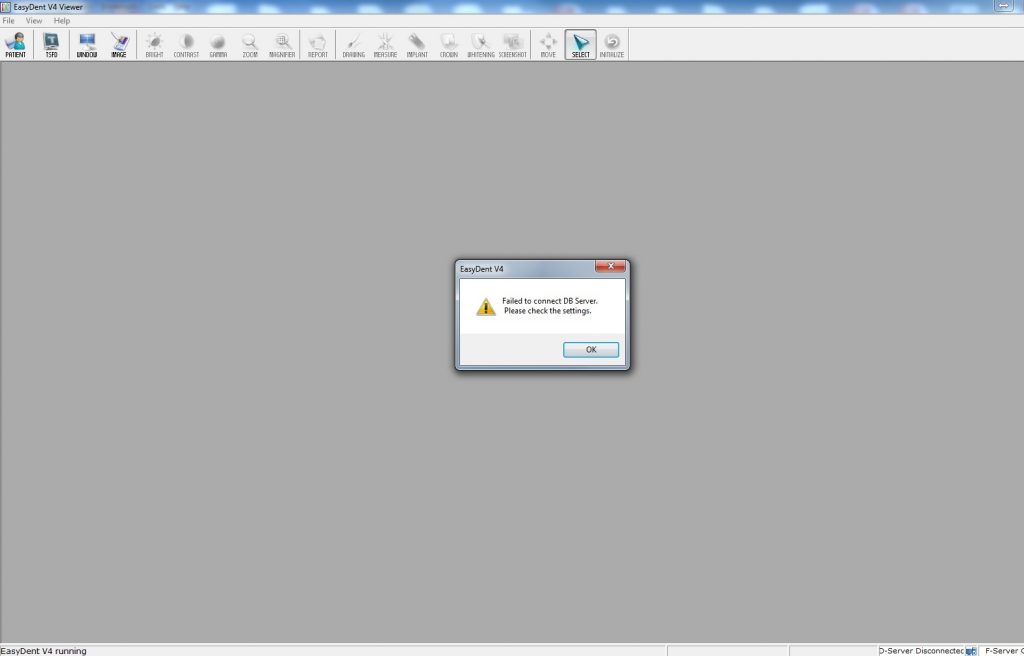The image size is (1024, 656).
Task: Select the Image tool
Action: coord(119,45)
